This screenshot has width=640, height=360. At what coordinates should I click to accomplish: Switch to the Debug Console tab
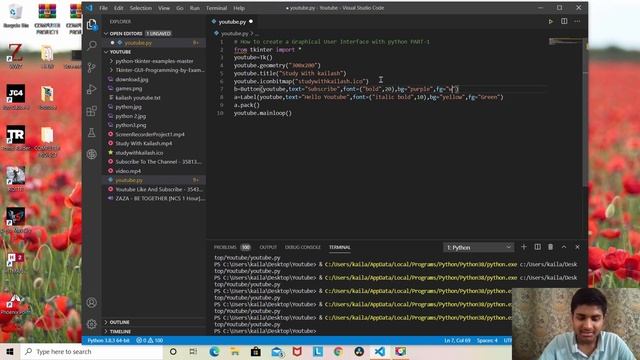(302, 247)
